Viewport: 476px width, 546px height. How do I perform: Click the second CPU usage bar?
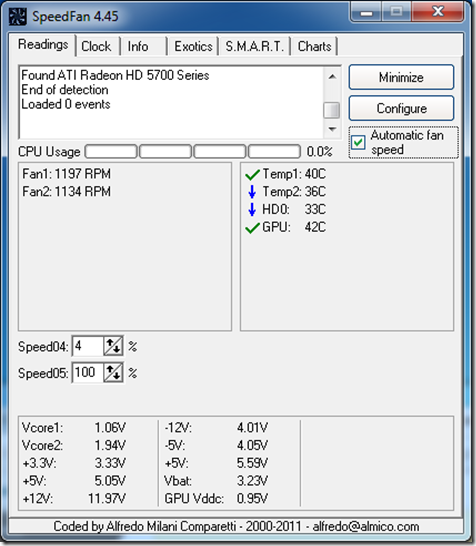pyautogui.click(x=165, y=151)
